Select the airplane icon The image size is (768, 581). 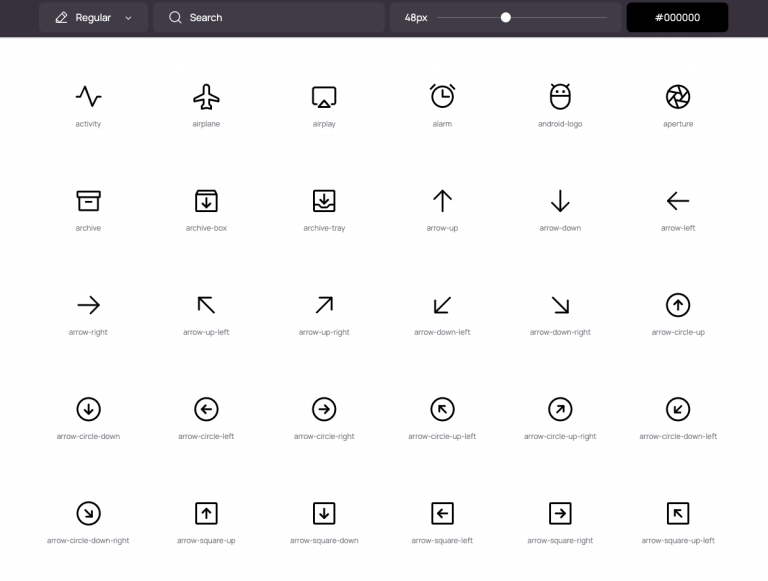[206, 97]
